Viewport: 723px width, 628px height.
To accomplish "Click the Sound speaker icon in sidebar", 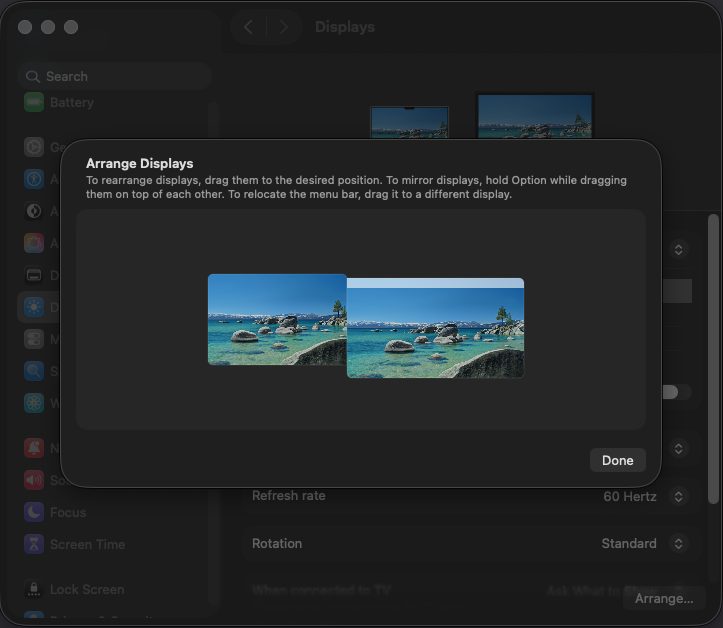I will [34, 480].
